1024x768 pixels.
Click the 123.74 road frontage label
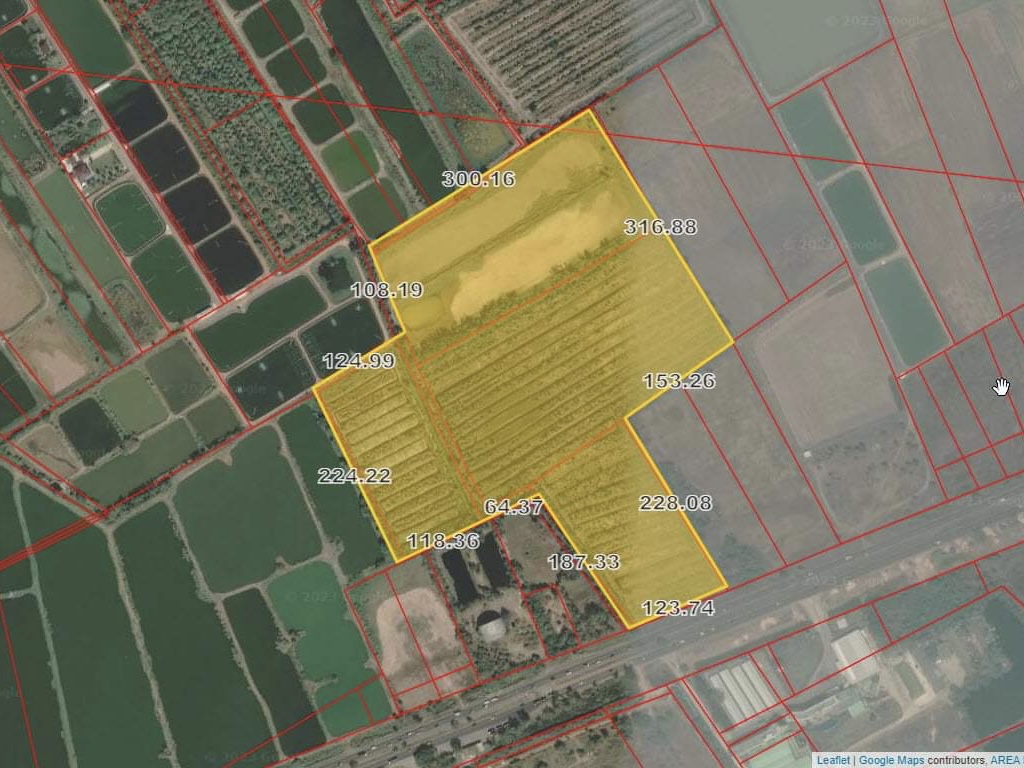(677, 608)
